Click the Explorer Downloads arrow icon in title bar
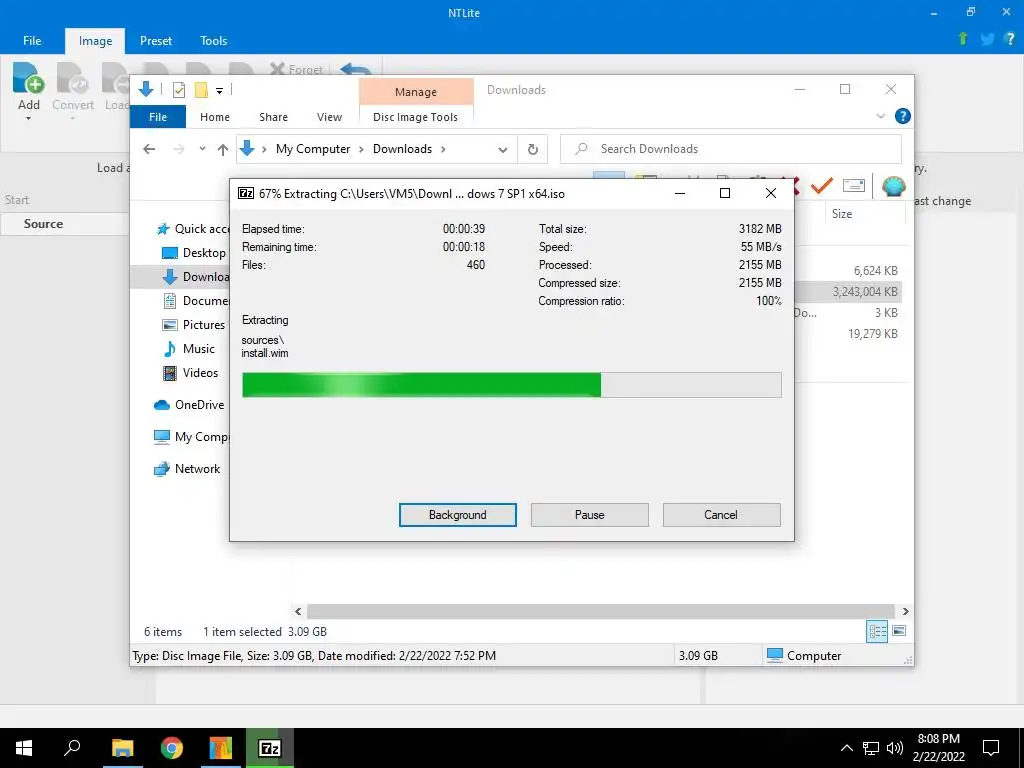The height and width of the screenshot is (768, 1024). click(146, 89)
